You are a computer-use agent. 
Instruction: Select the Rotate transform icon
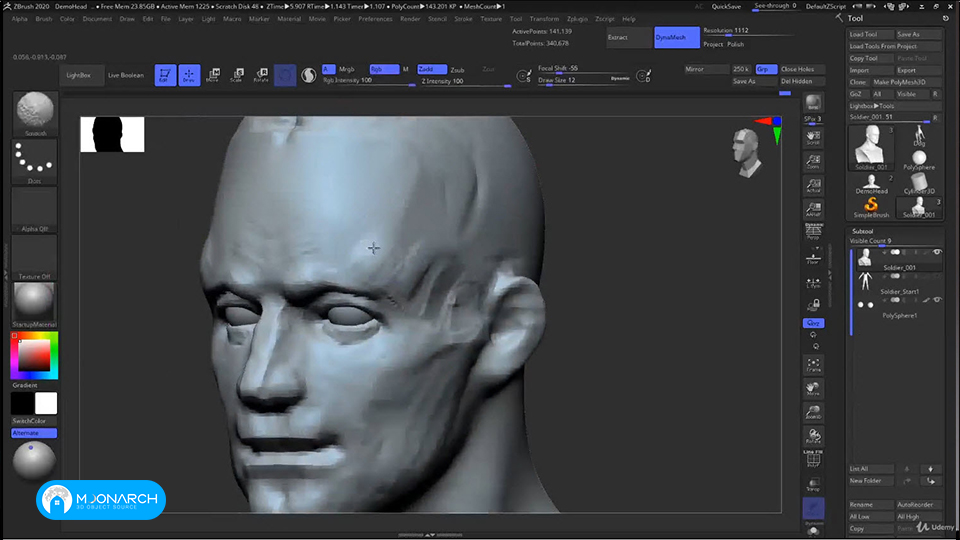(261, 75)
